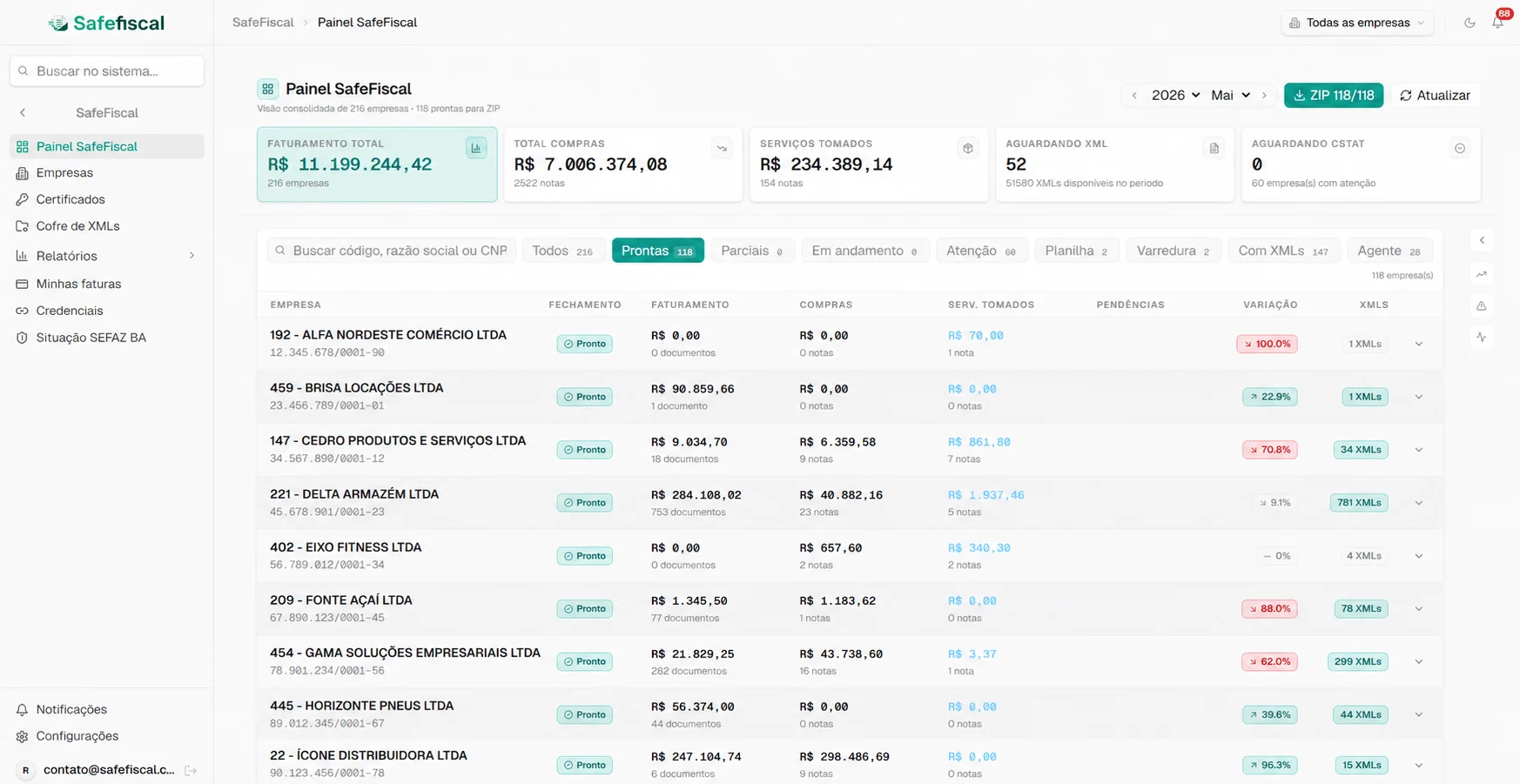The height and width of the screenshot is (784, 1520).
Task: Collapse the right side panel chevron
Action: coord(1482,240)
